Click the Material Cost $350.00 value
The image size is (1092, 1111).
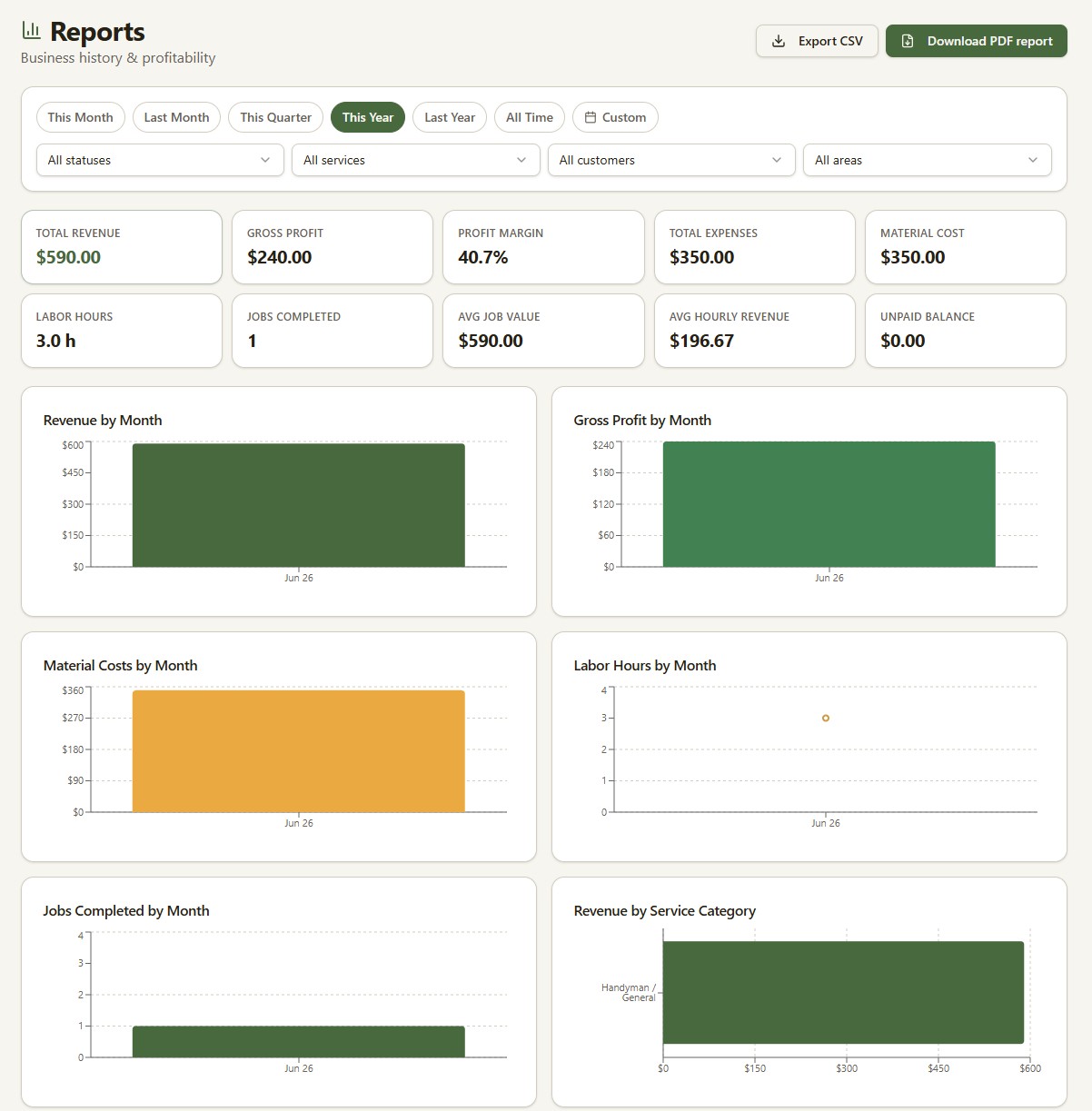(x=913, y=257)
